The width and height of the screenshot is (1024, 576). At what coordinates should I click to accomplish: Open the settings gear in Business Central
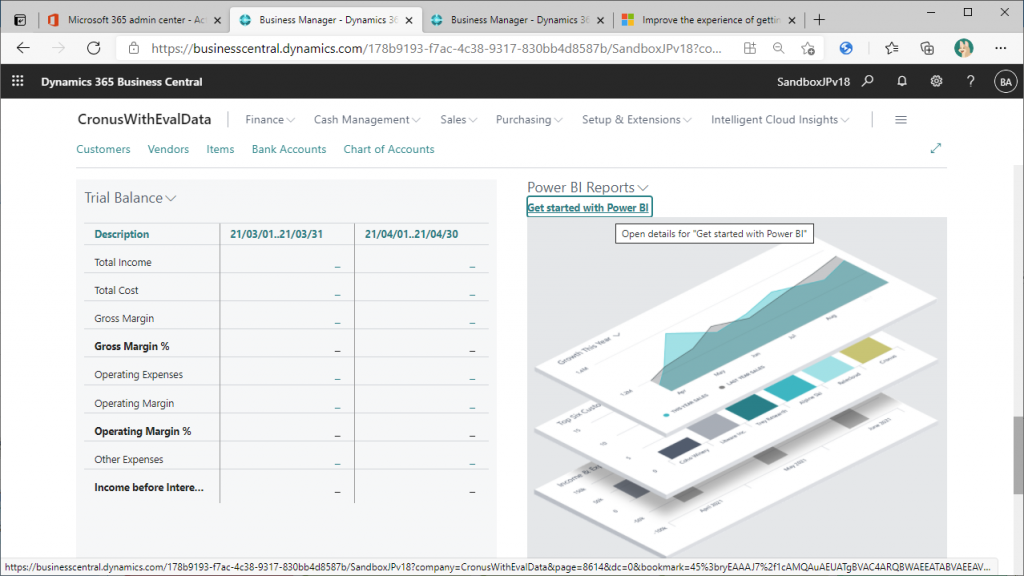click(x=936, y=81)
